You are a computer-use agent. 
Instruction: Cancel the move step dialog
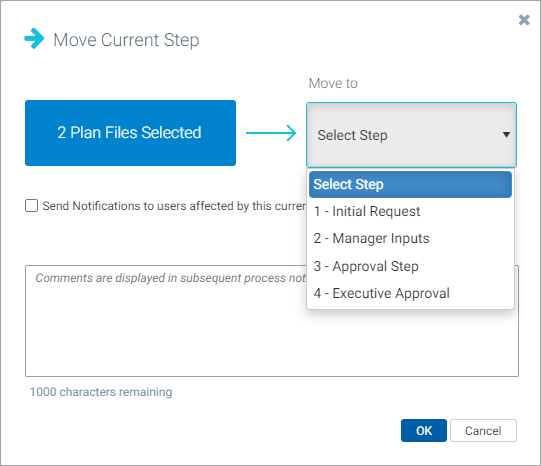(x=483, y=430)
